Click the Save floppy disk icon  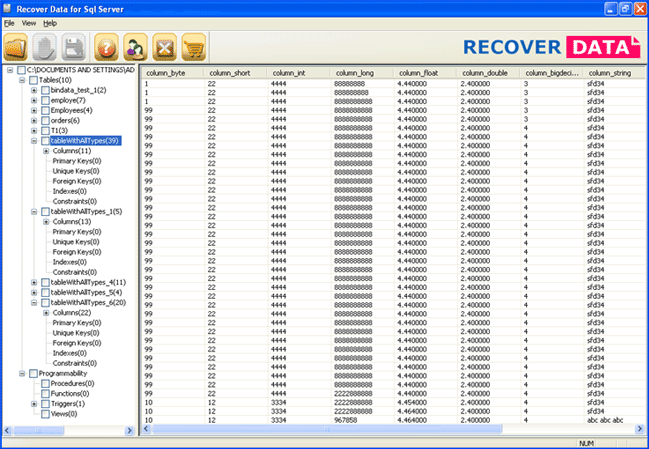72,47
